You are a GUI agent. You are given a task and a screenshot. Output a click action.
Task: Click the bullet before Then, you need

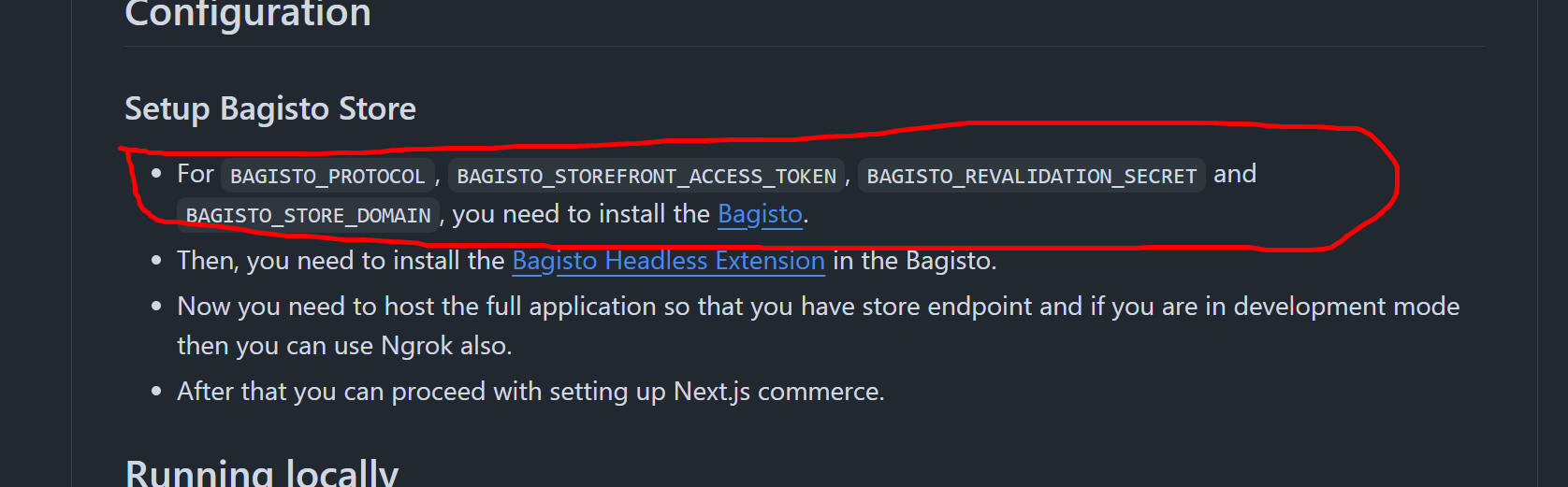click(x=156, y=261)
